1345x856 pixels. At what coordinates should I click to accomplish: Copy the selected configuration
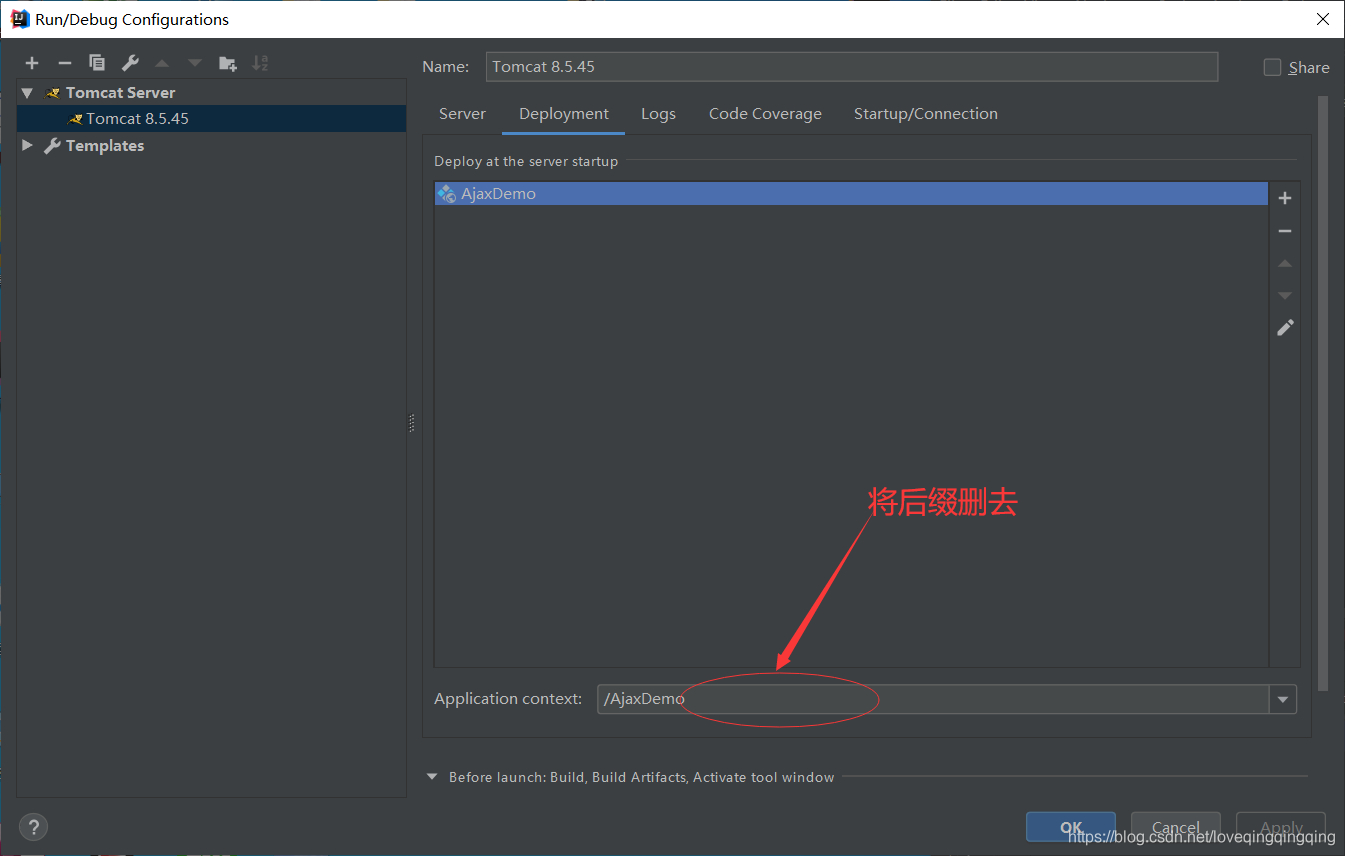click(x=97, y=63)
